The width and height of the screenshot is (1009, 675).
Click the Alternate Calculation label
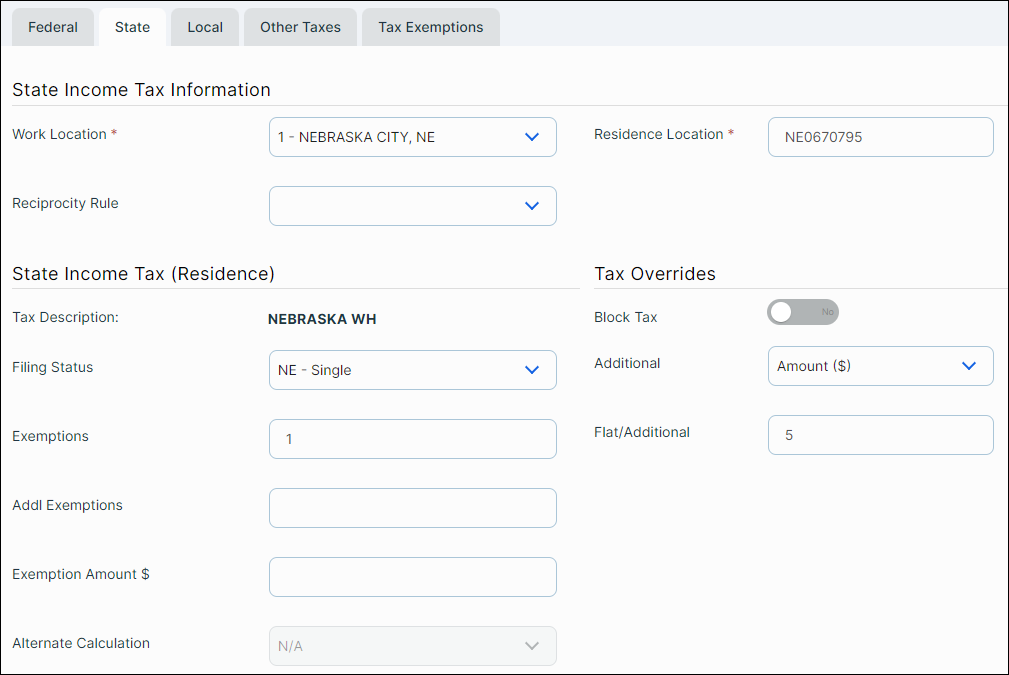click(80, 643)
